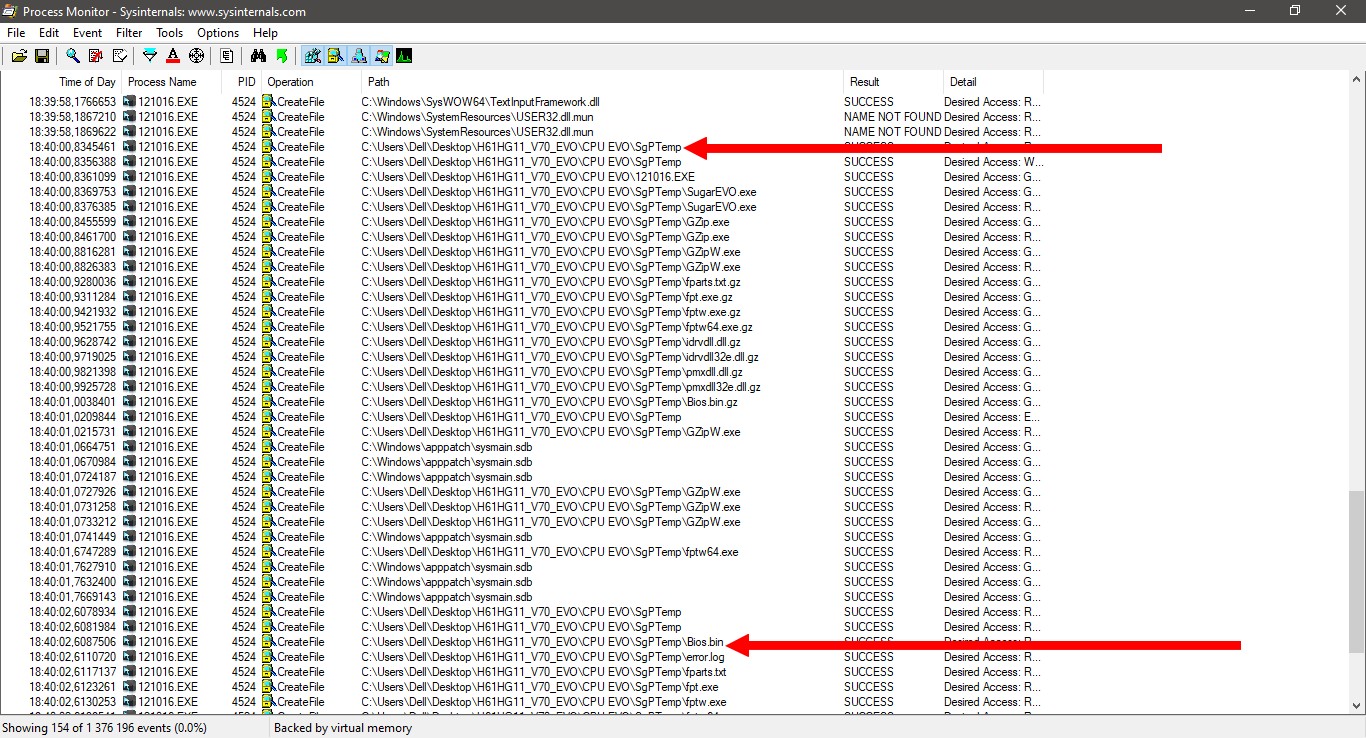This screenshot has width=1366, height=738.
Task: Toggle Show Registry Activity
Action: click(312, 56)
